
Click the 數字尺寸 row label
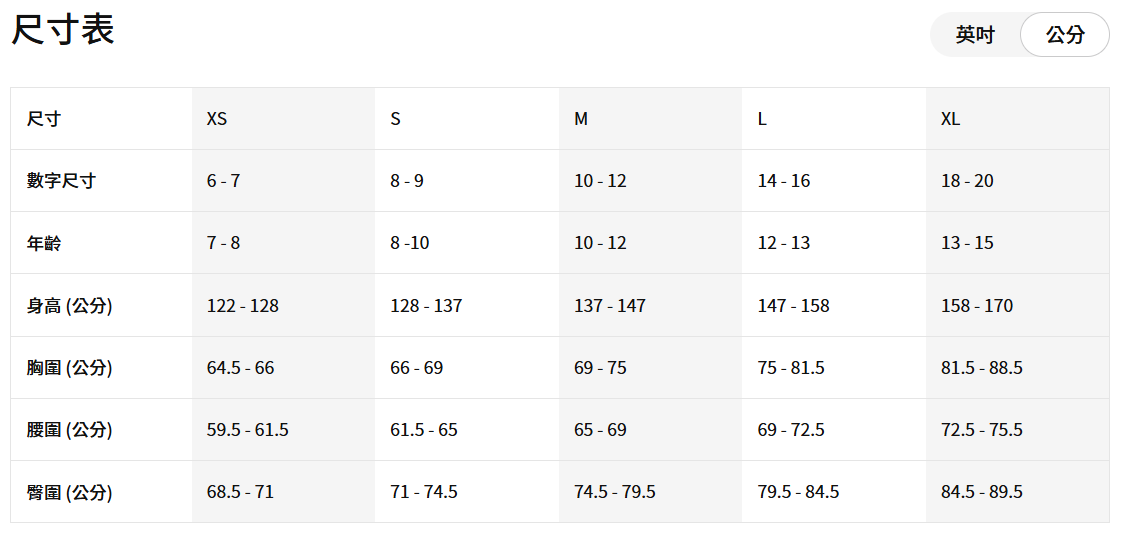point(61,181)
